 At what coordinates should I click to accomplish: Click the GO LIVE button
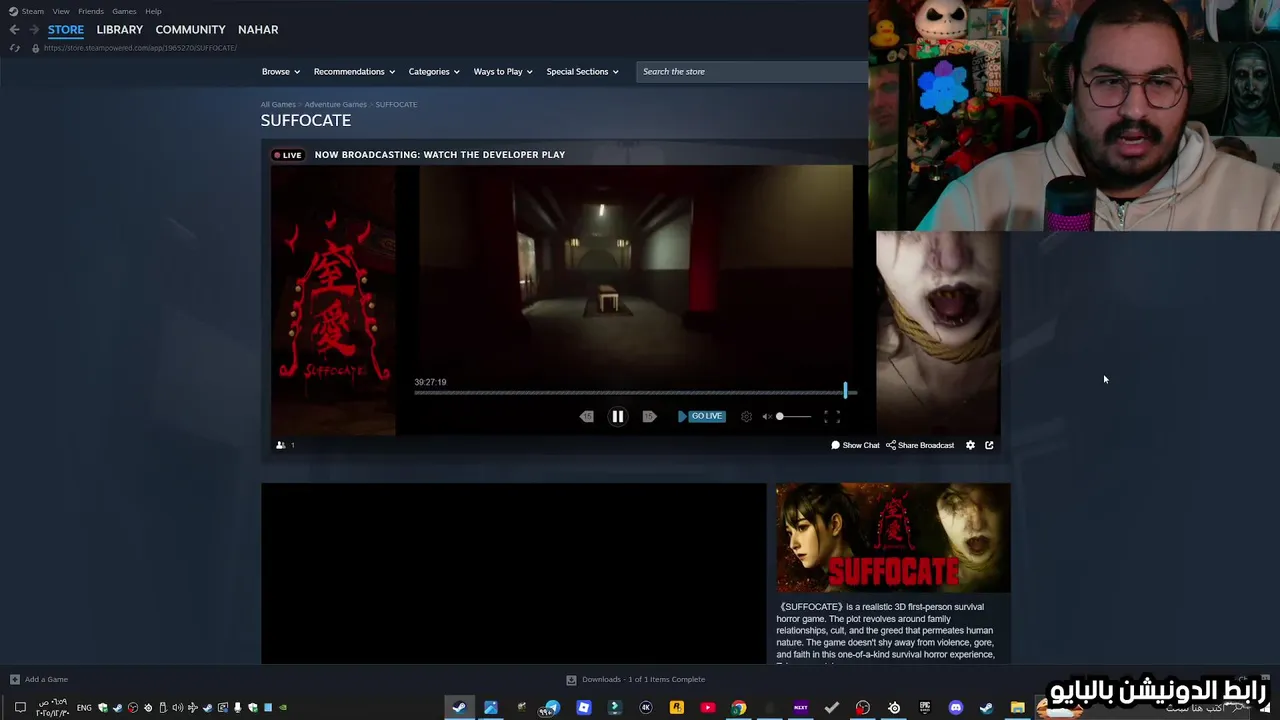pyautogui.click(x=701, y=416)
